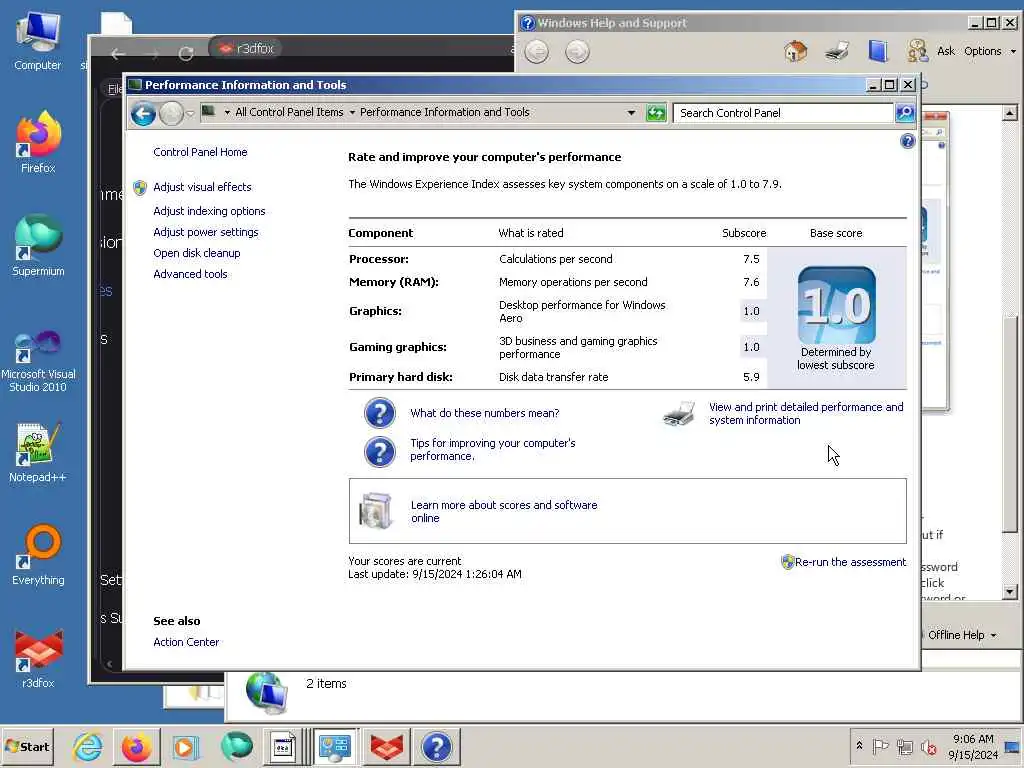Open the Offline Help dropdown
This screenshot has height=768, width=1024.
click(x=963, y=635)
